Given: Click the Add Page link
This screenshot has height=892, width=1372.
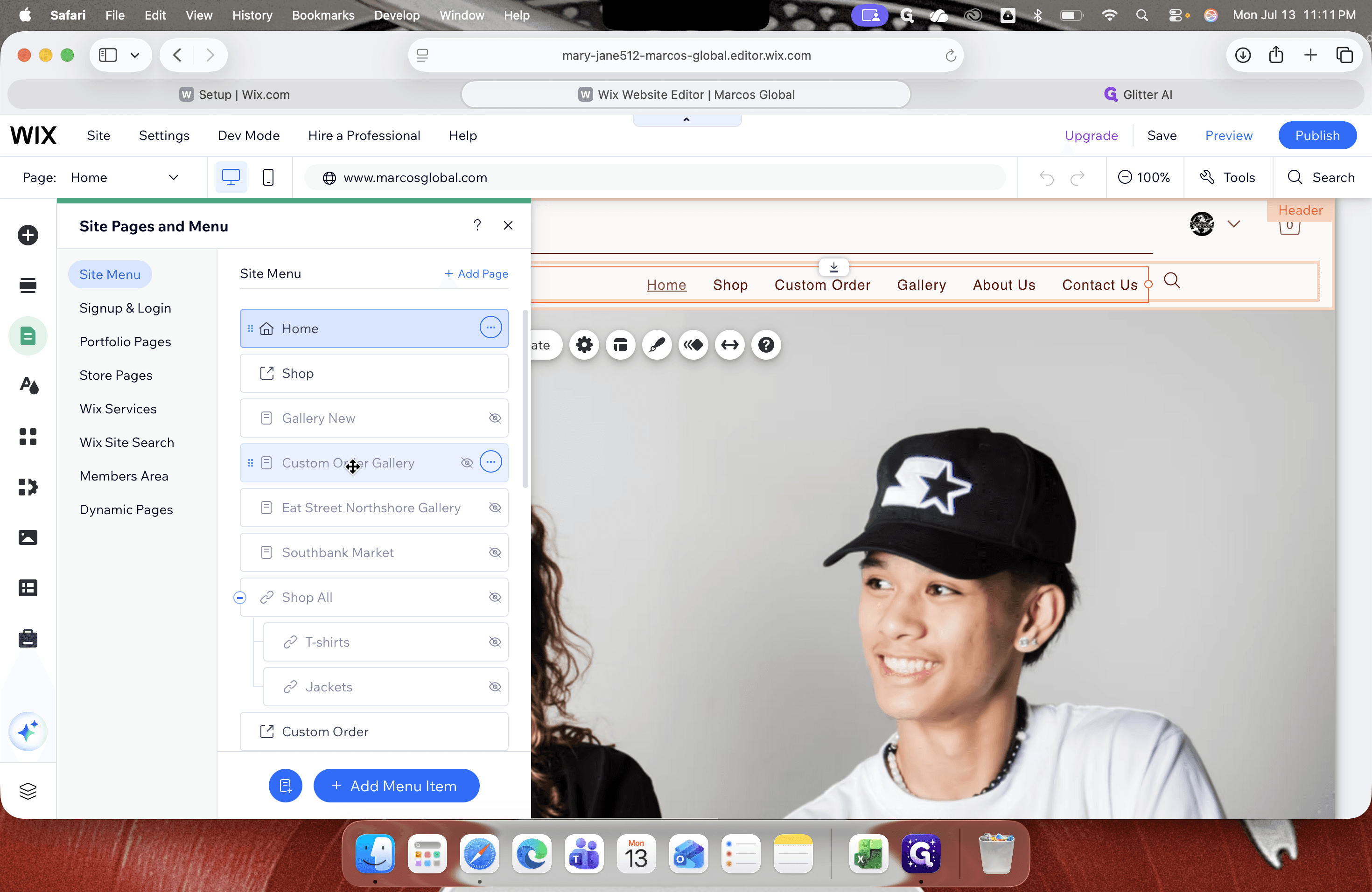Looking at the screenshot, I should pos(476,274).
